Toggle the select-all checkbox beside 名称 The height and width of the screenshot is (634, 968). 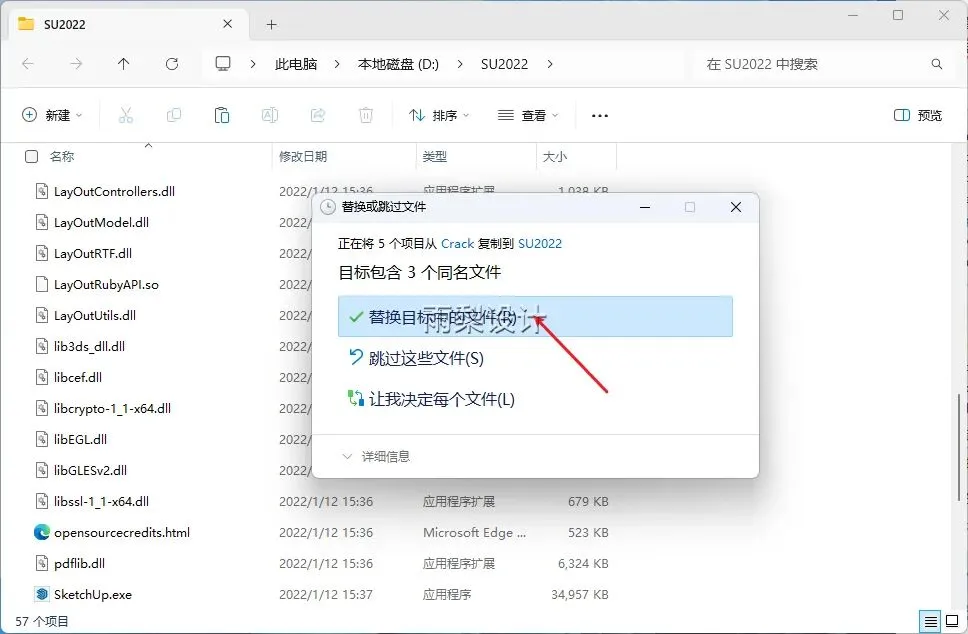click(x=31, y=157)
